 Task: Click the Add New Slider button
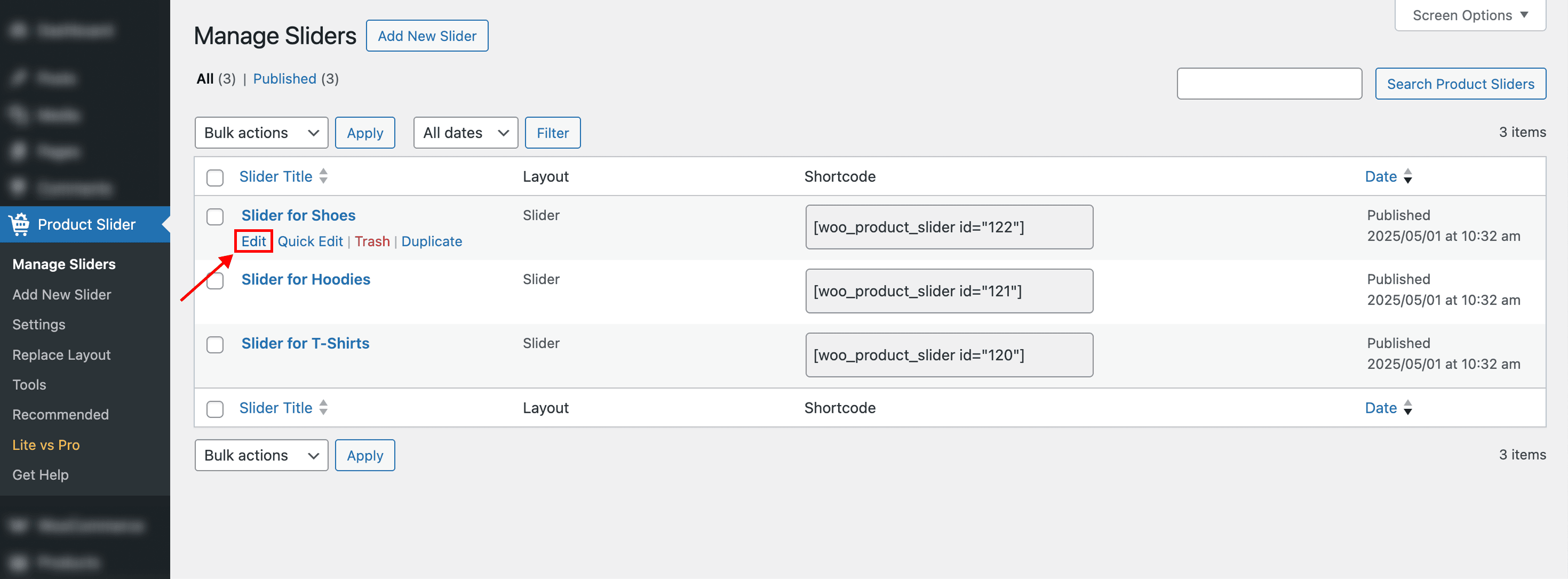tap(427, 36)
